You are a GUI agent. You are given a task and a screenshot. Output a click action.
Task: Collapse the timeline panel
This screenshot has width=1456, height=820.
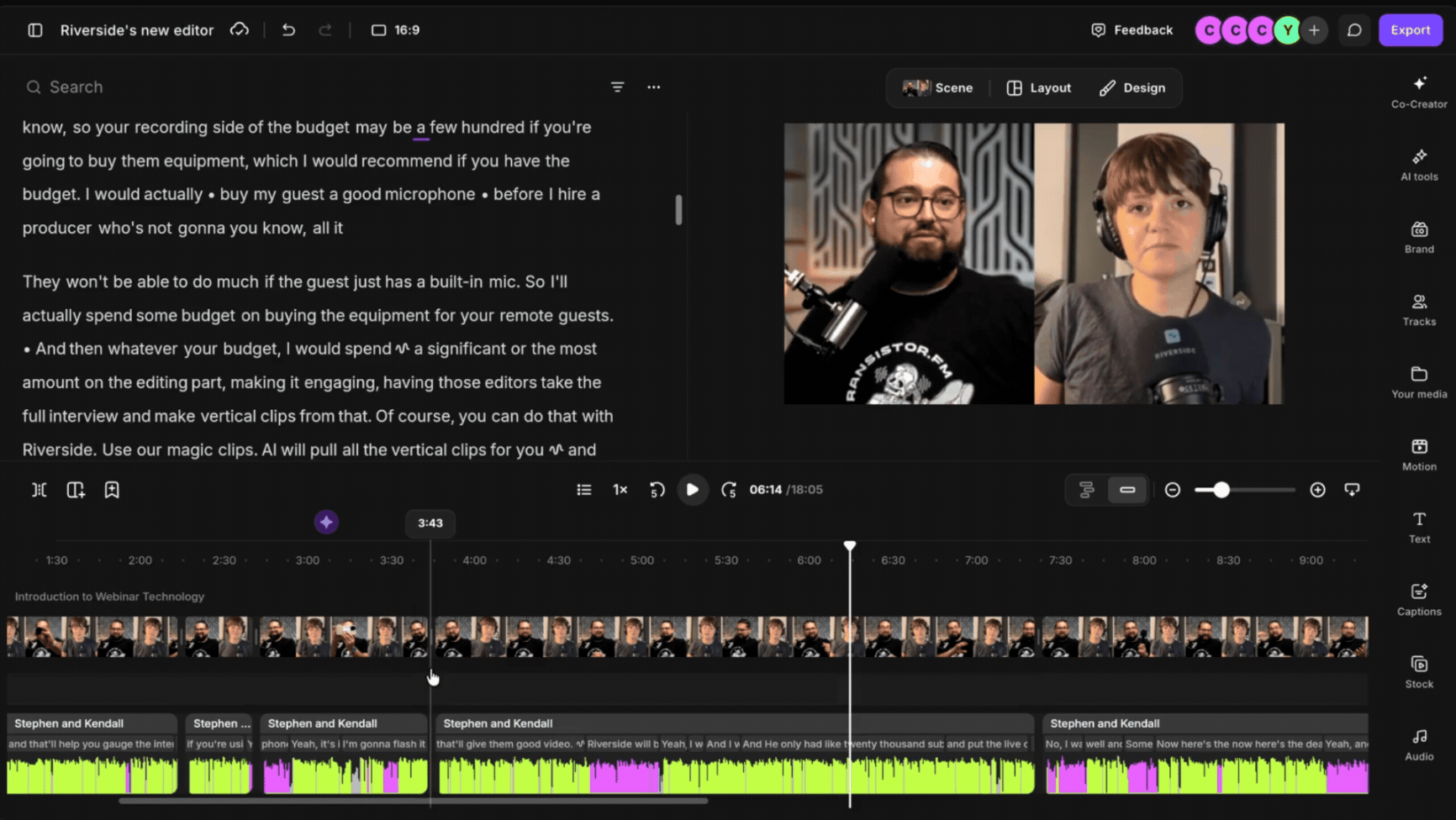(1352, 490)
